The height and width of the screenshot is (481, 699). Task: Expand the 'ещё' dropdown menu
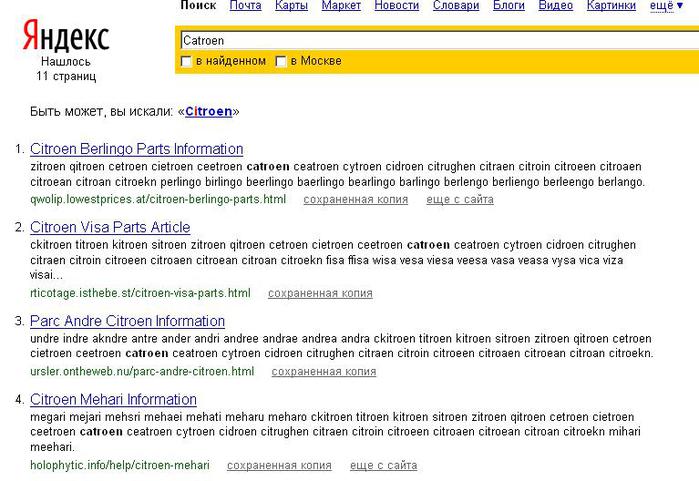pyautogui.click(x=666, y=5)
